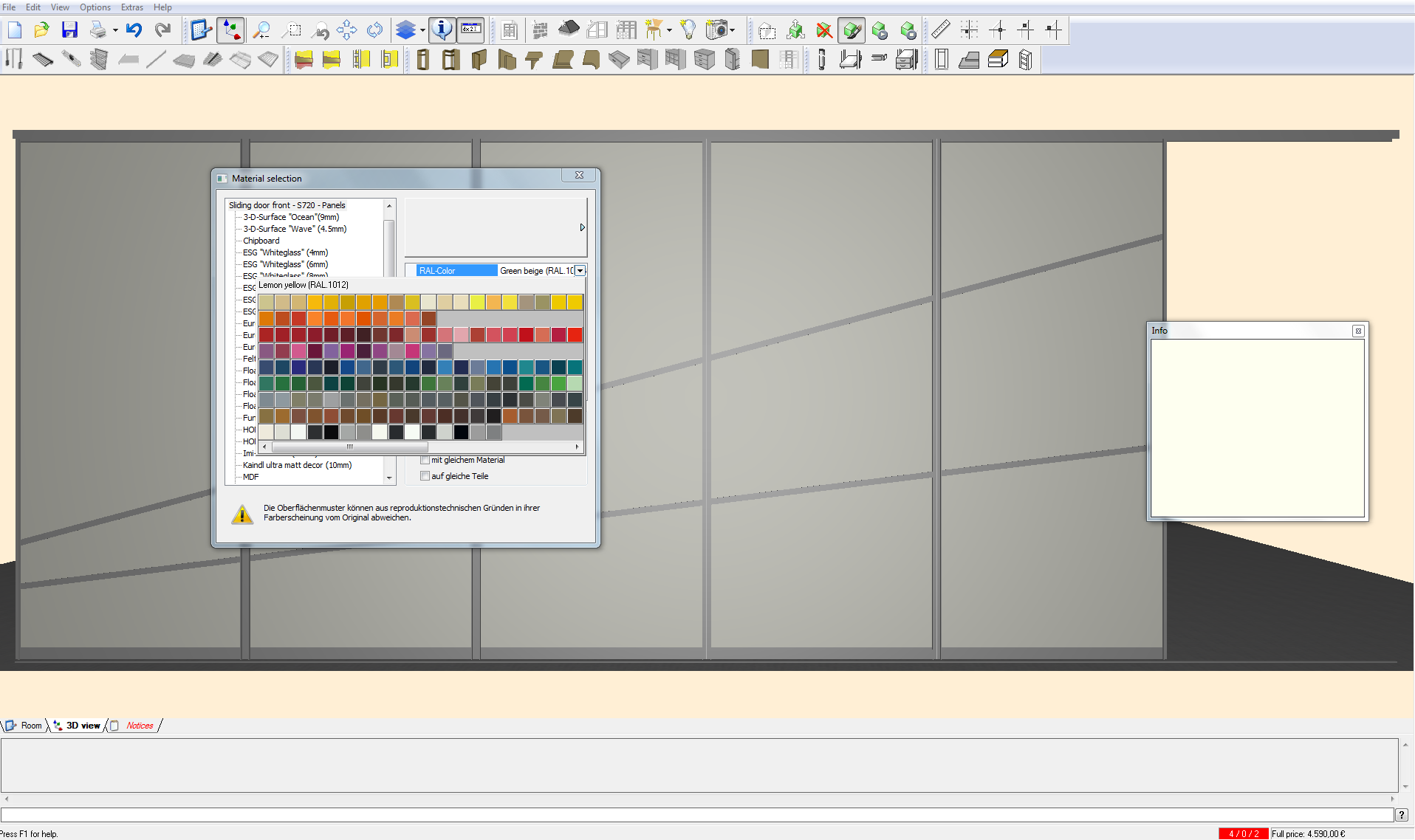The width and height of the screenshot is (1415, 840).
Task: Check the 'auf gleiche Teile' option
Action: 425,475
